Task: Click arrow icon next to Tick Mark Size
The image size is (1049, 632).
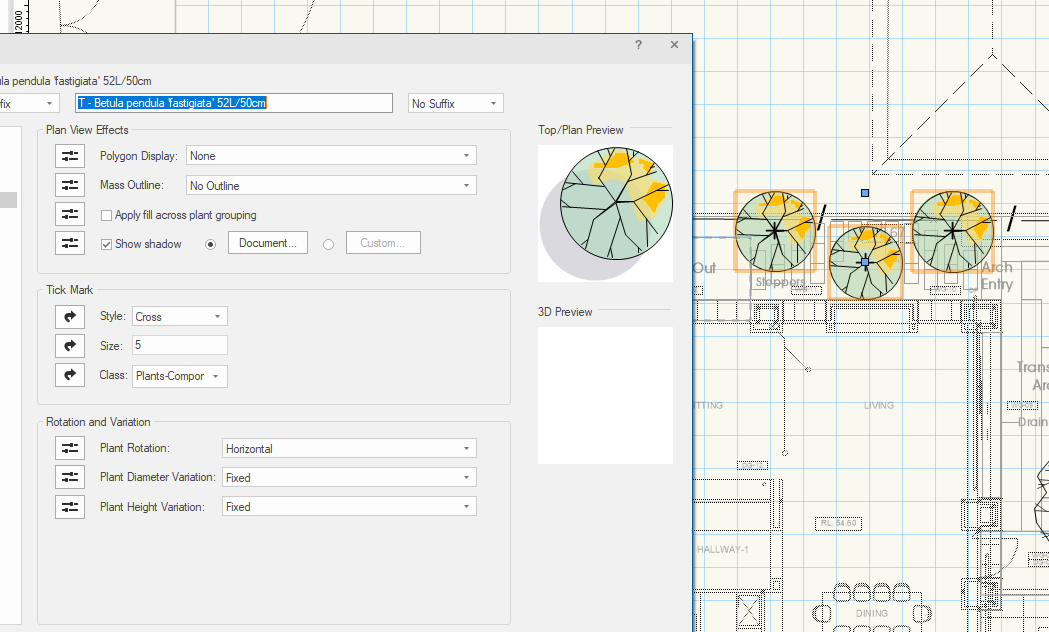Action: tap(69, 346)
